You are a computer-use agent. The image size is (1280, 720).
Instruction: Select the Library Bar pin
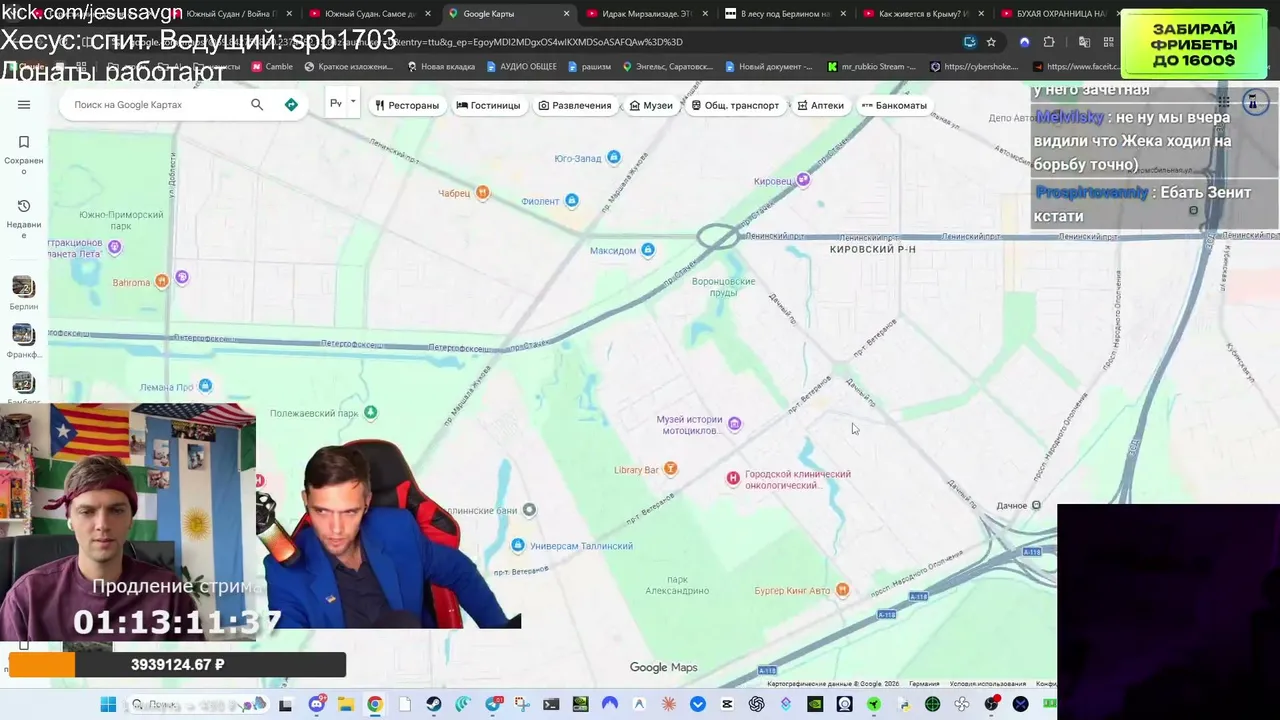point(671,469)
